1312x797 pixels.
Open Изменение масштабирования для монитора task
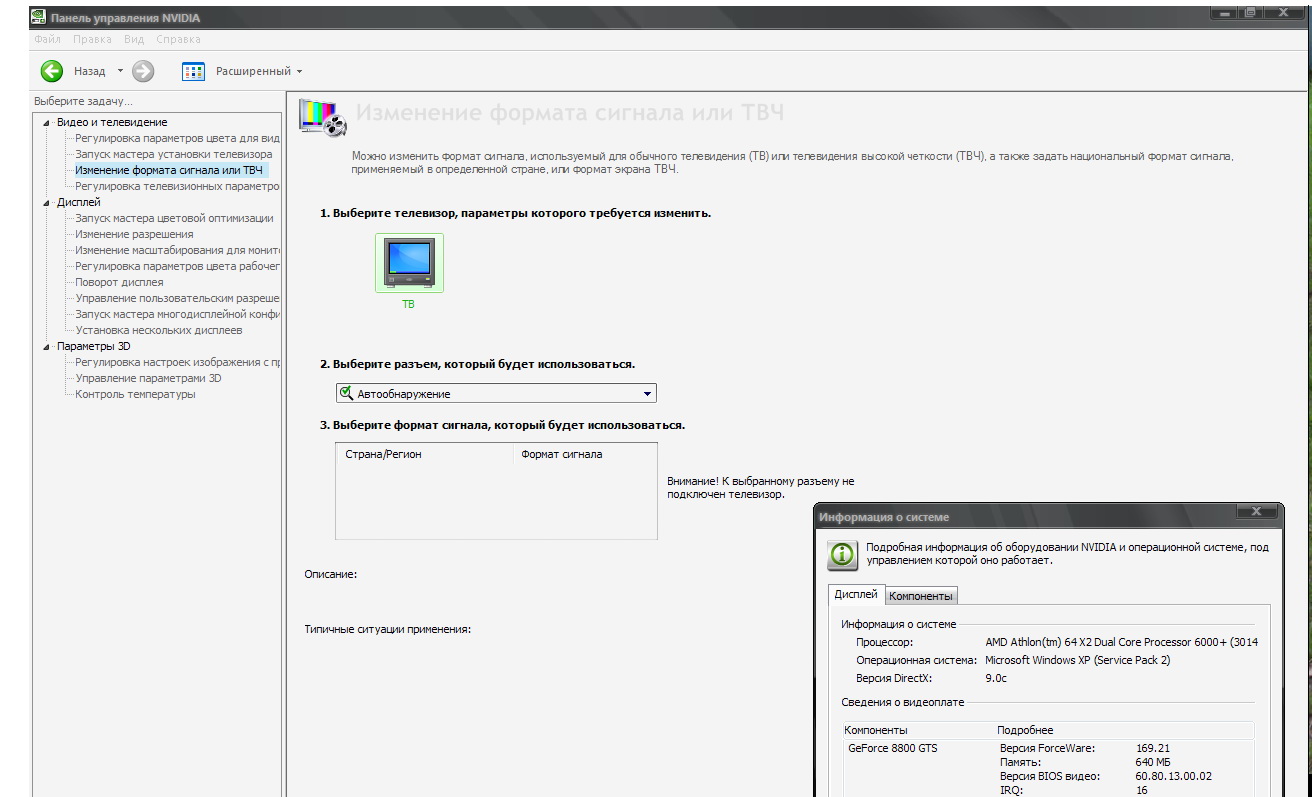pos(177,250)
